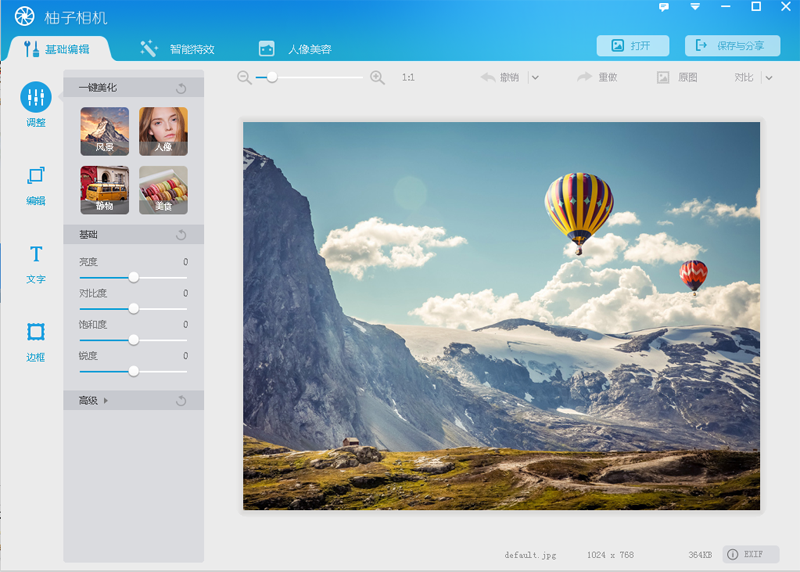The height and width of the screenshot is (572, 800).
Task: Click the 保存与分享 button
Action: click(732, 46)
